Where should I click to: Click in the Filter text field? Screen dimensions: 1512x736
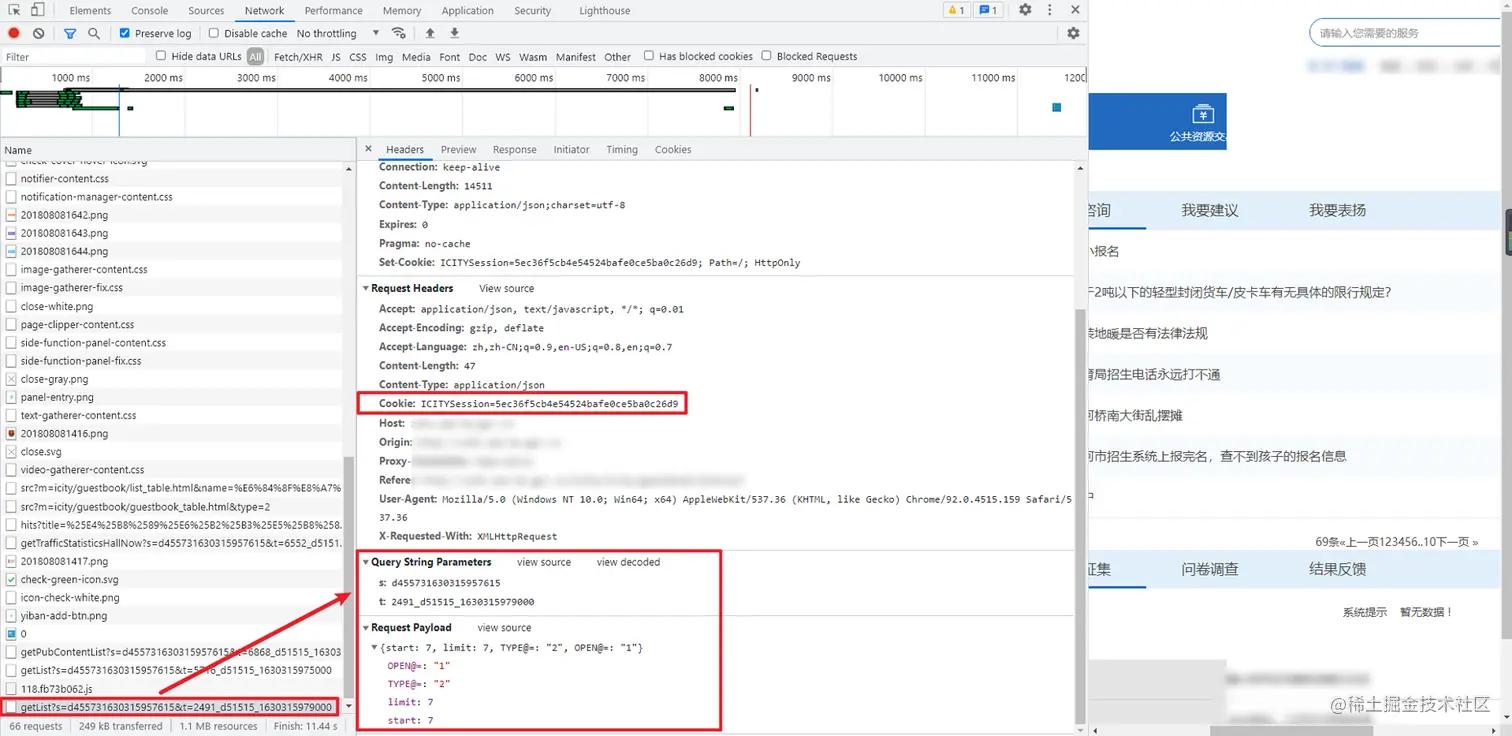tap(74, 57)
